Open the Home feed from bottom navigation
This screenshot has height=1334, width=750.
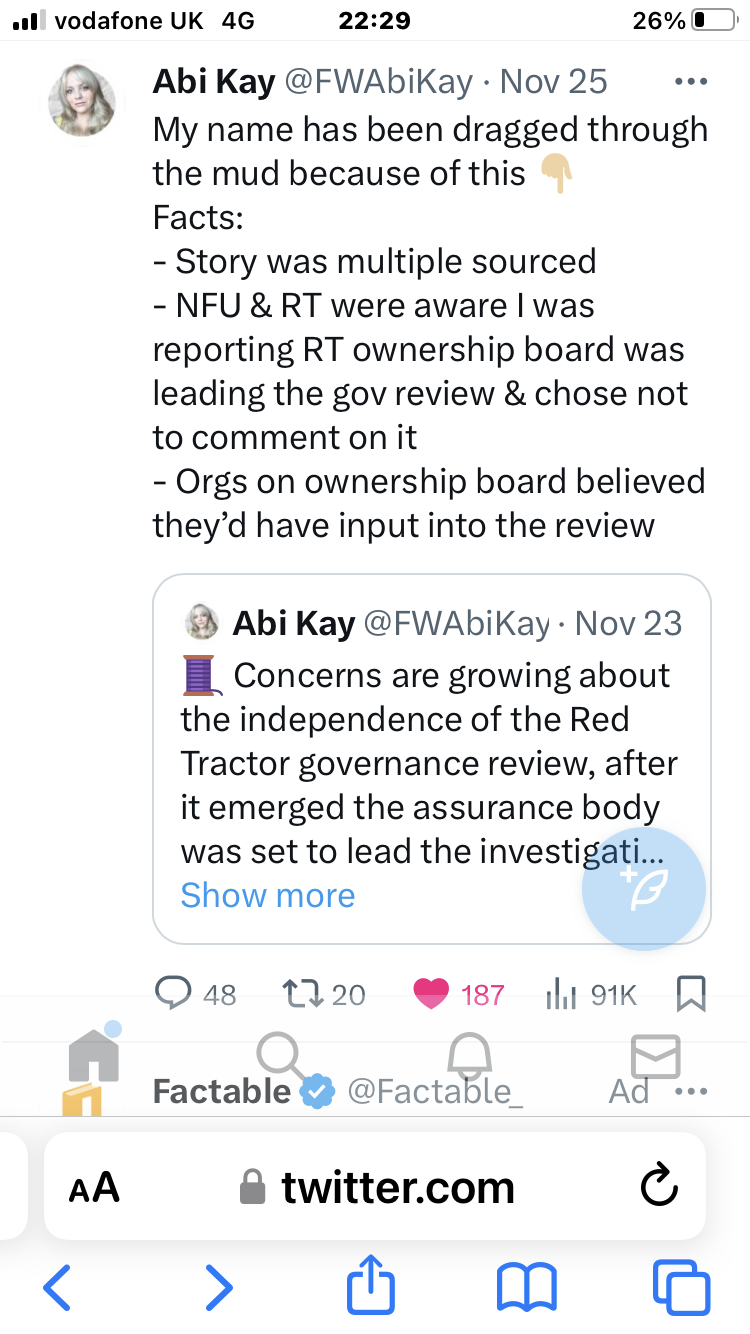coord(93,1056)
